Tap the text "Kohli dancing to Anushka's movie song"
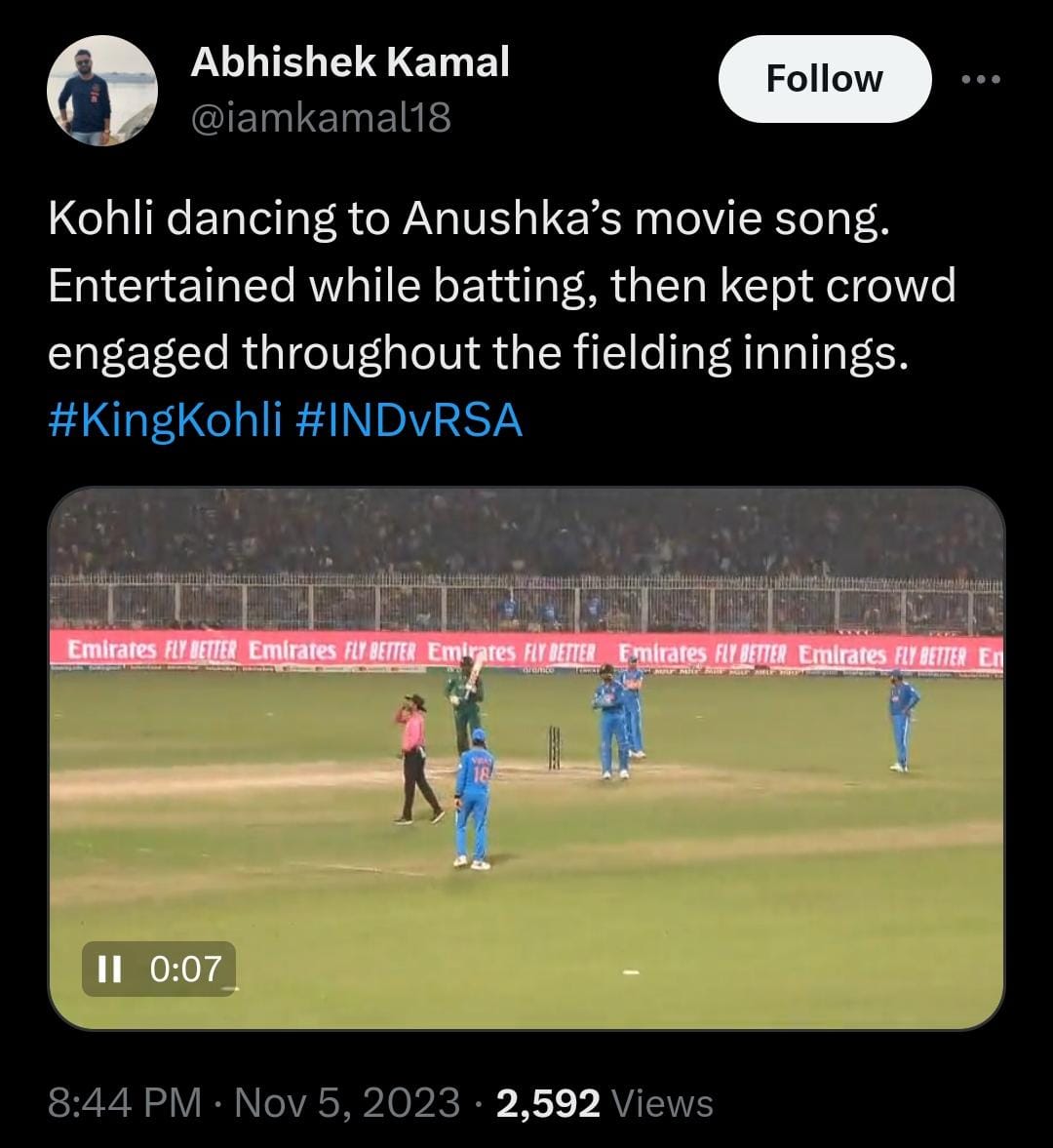1053x1148 pixels. 468,219
